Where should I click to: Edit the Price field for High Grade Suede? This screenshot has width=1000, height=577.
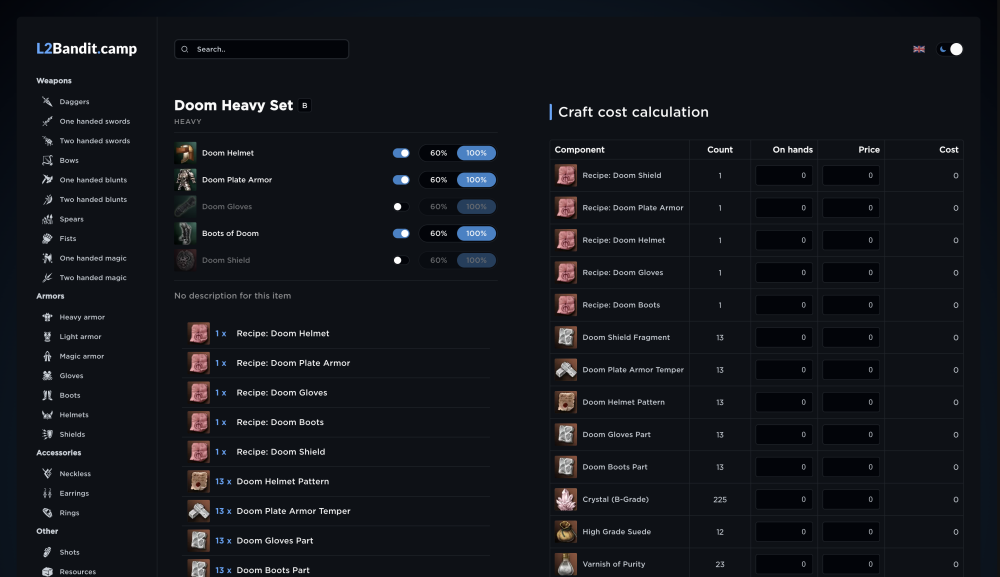click(850, 532)
